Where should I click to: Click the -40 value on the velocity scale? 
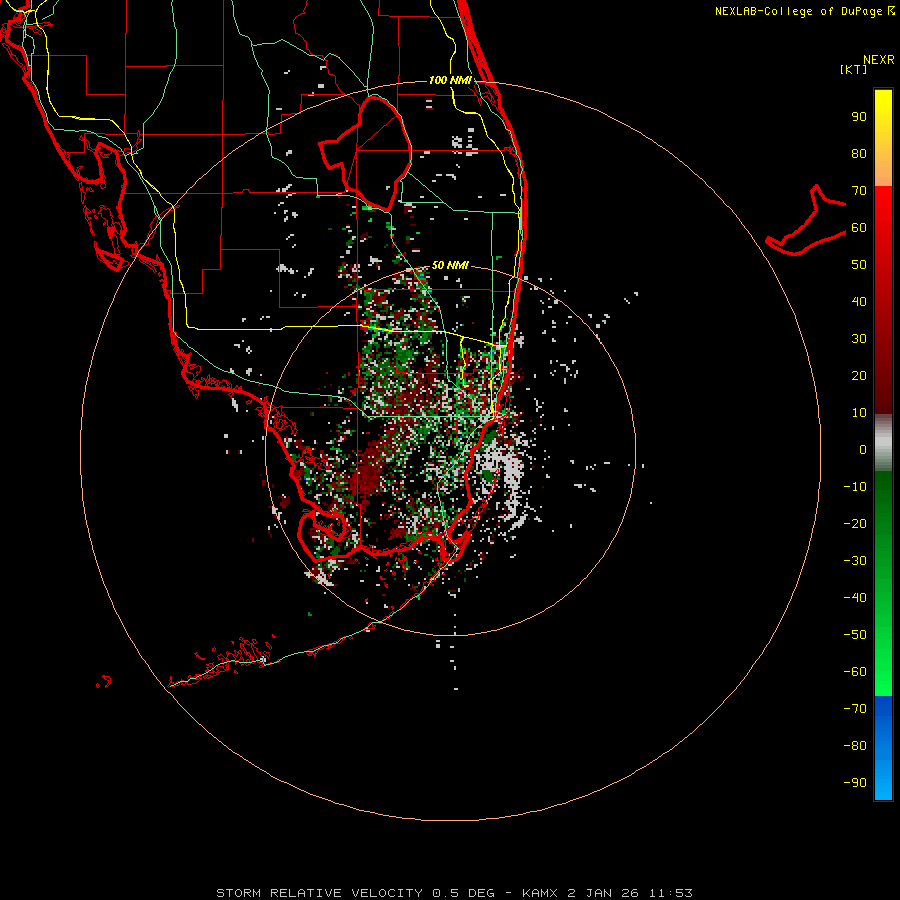[x=855, y=598]
